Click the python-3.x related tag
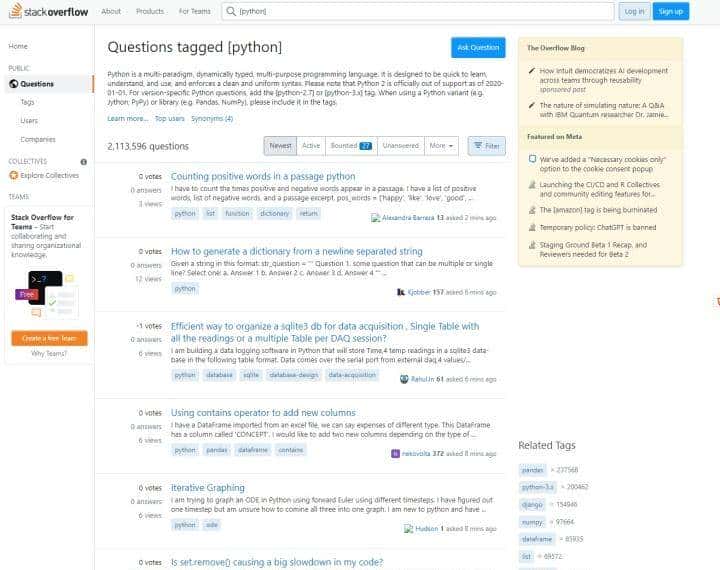The image size is (720, 570). (x=538, y=487)
